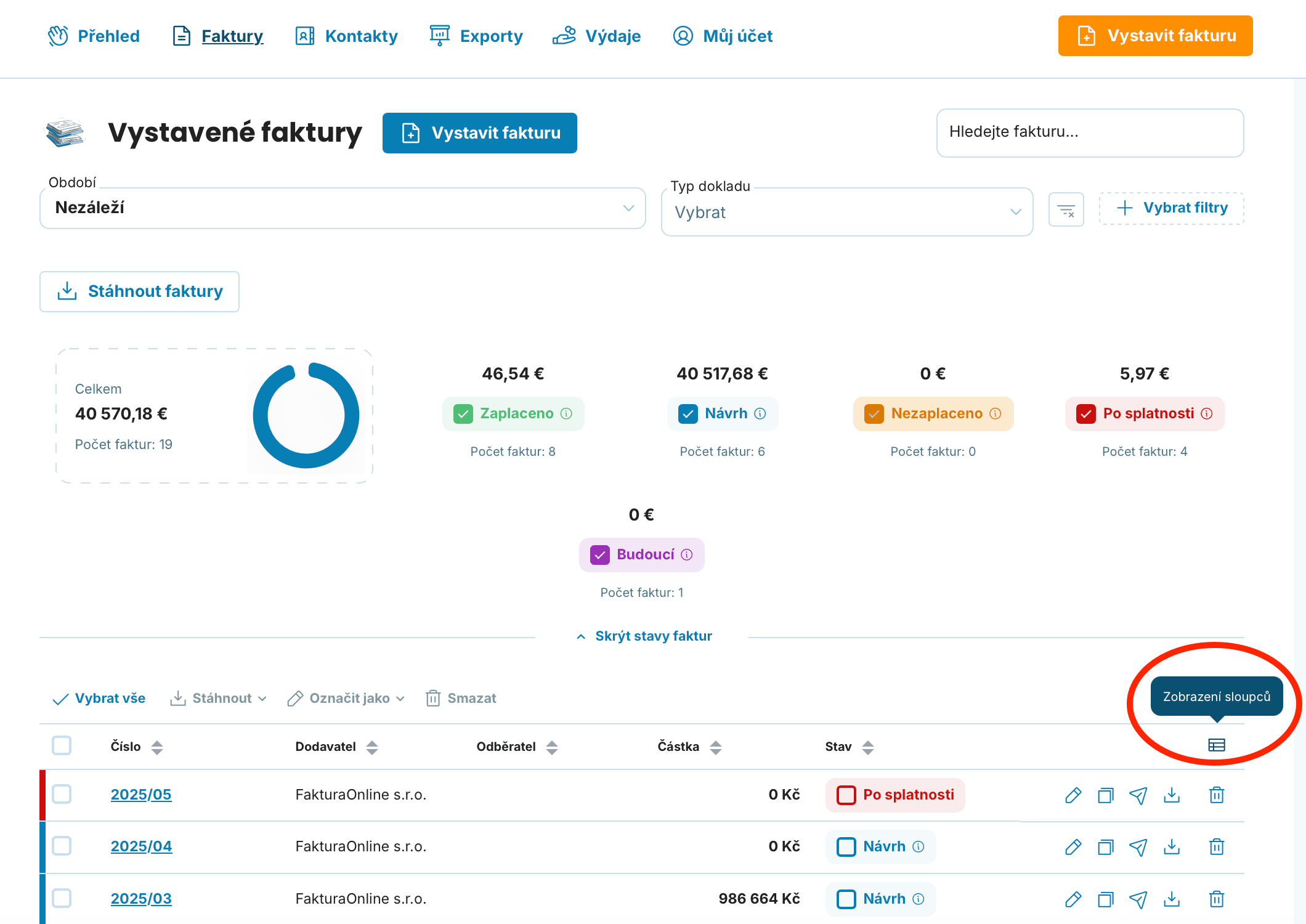Screen dimensions: 1306x924
Task: Go to Kontakty in top navigation
Action: 347,36
